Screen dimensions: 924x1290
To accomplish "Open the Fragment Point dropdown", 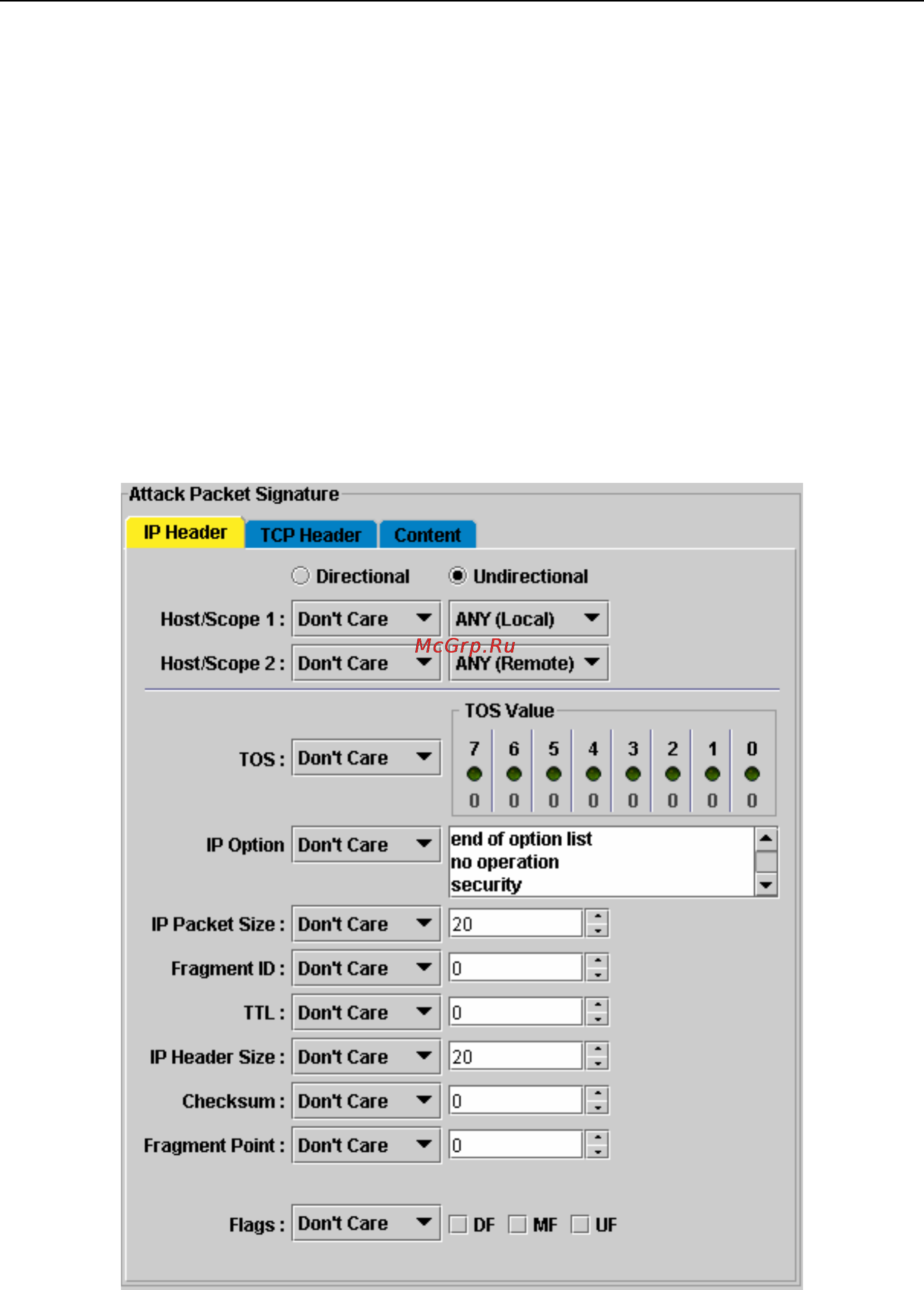I will point(366,1145).
